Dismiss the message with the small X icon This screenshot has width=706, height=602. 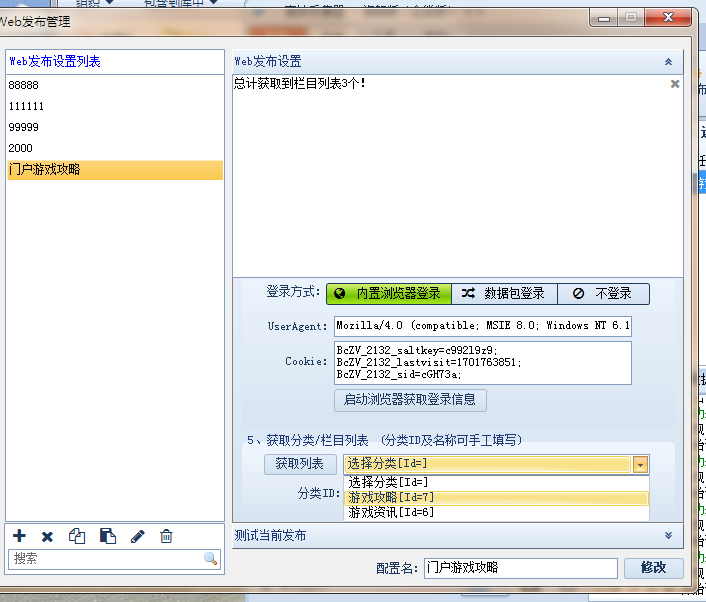[x=675, y=84]
